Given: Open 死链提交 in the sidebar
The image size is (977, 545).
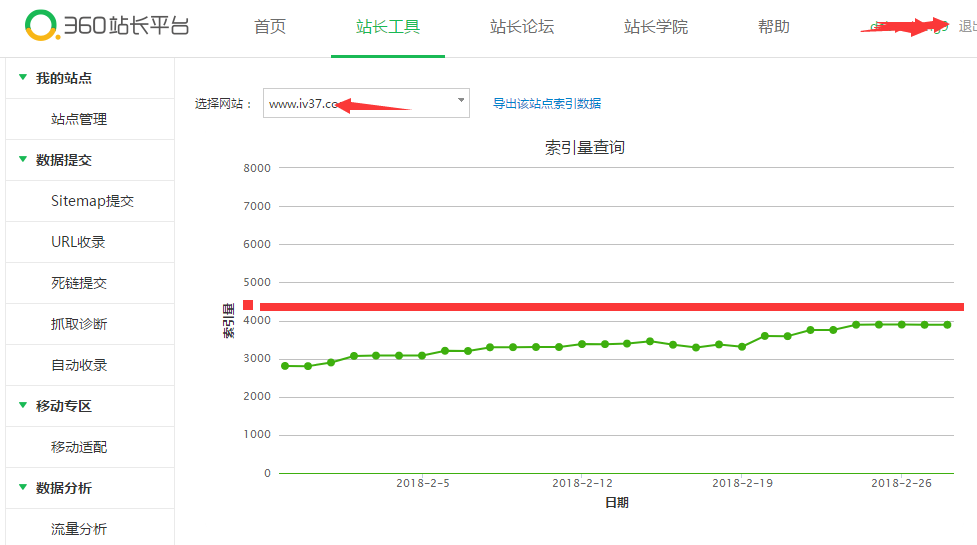Looking at the screenshot, I should pos(79,283).
